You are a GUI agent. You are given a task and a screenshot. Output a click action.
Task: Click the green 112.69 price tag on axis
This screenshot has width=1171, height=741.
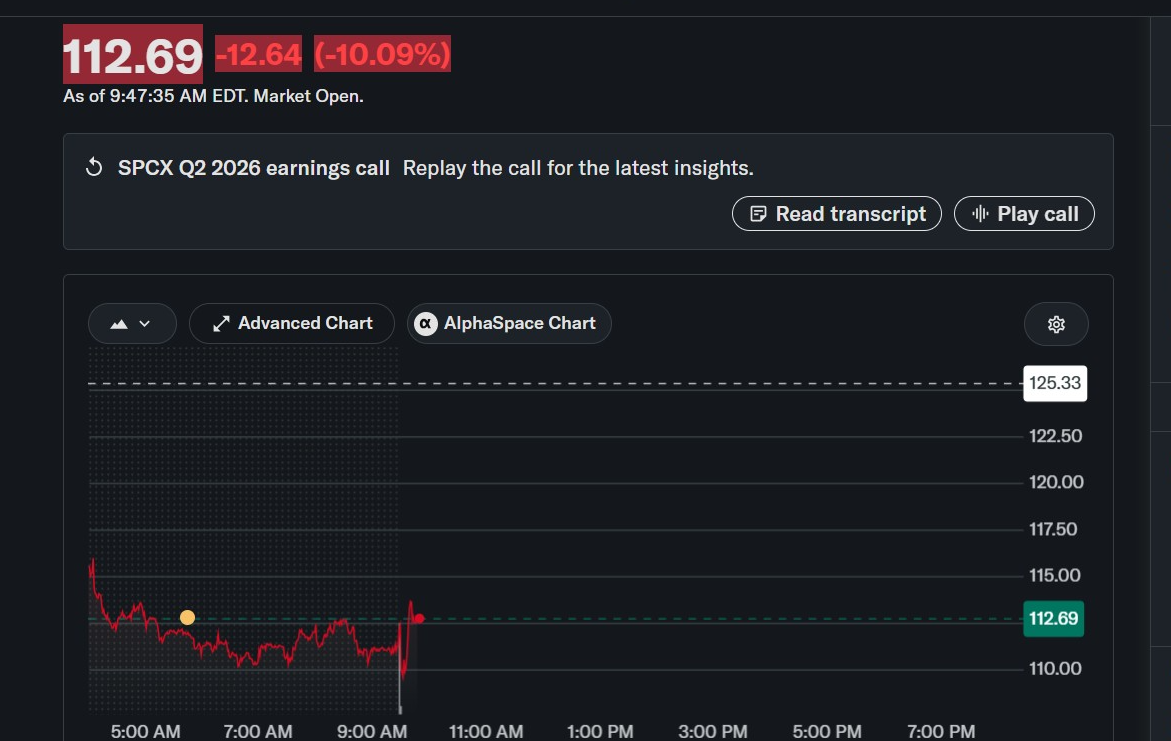coord(1054,618)
